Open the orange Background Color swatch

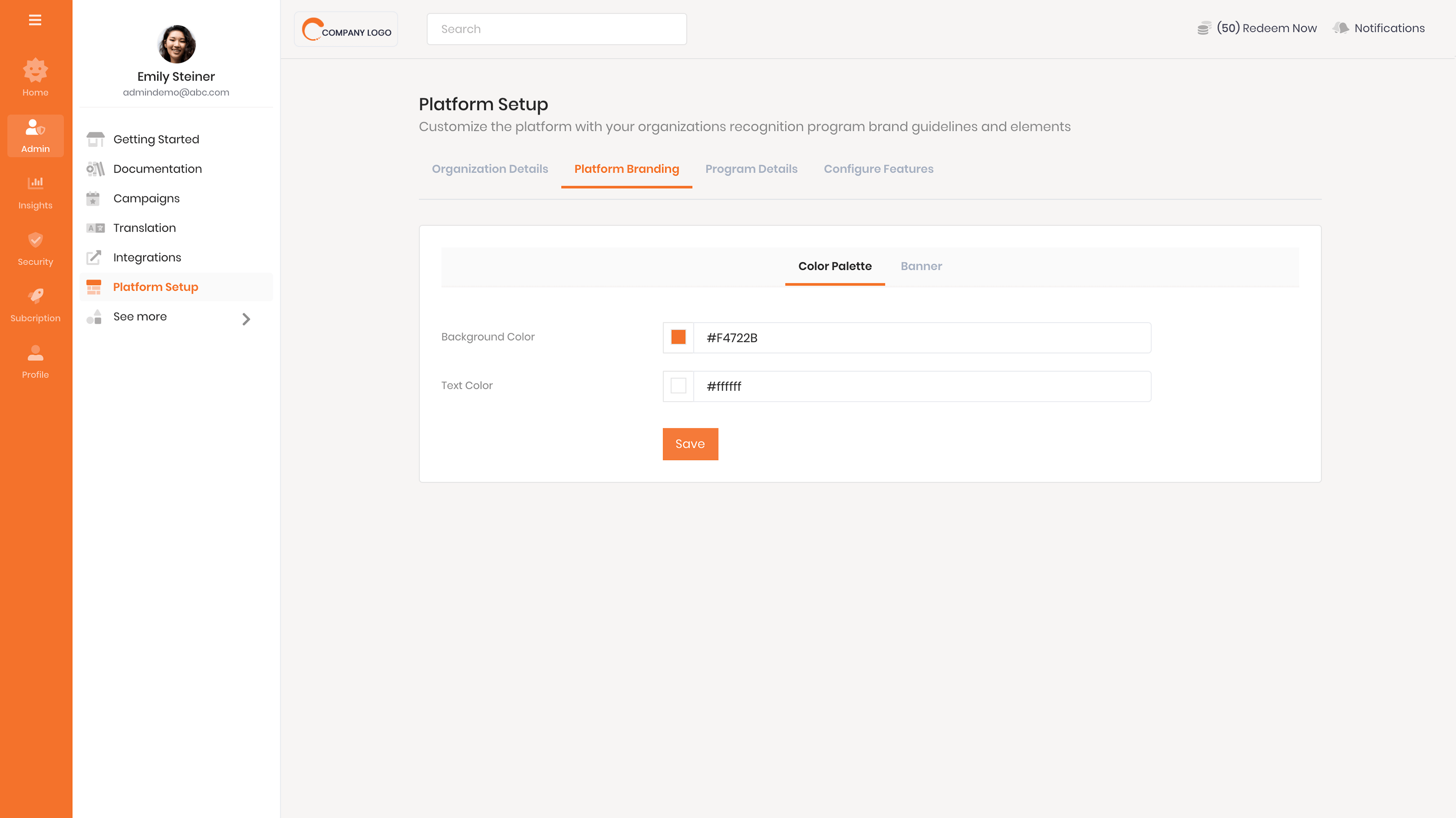point(678,337)
